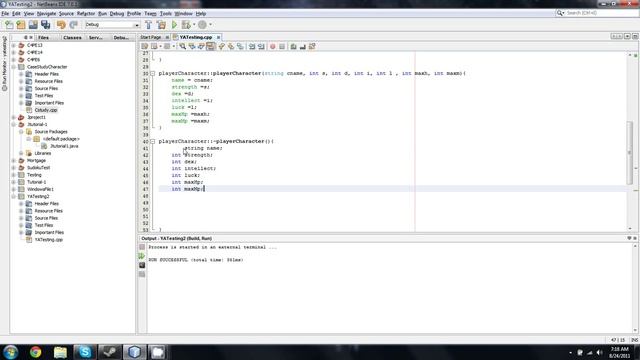Open Skype from the taskbar
The height and width of the screenshot is (360, 640).
pyautogui.click(x=84, y=352)
